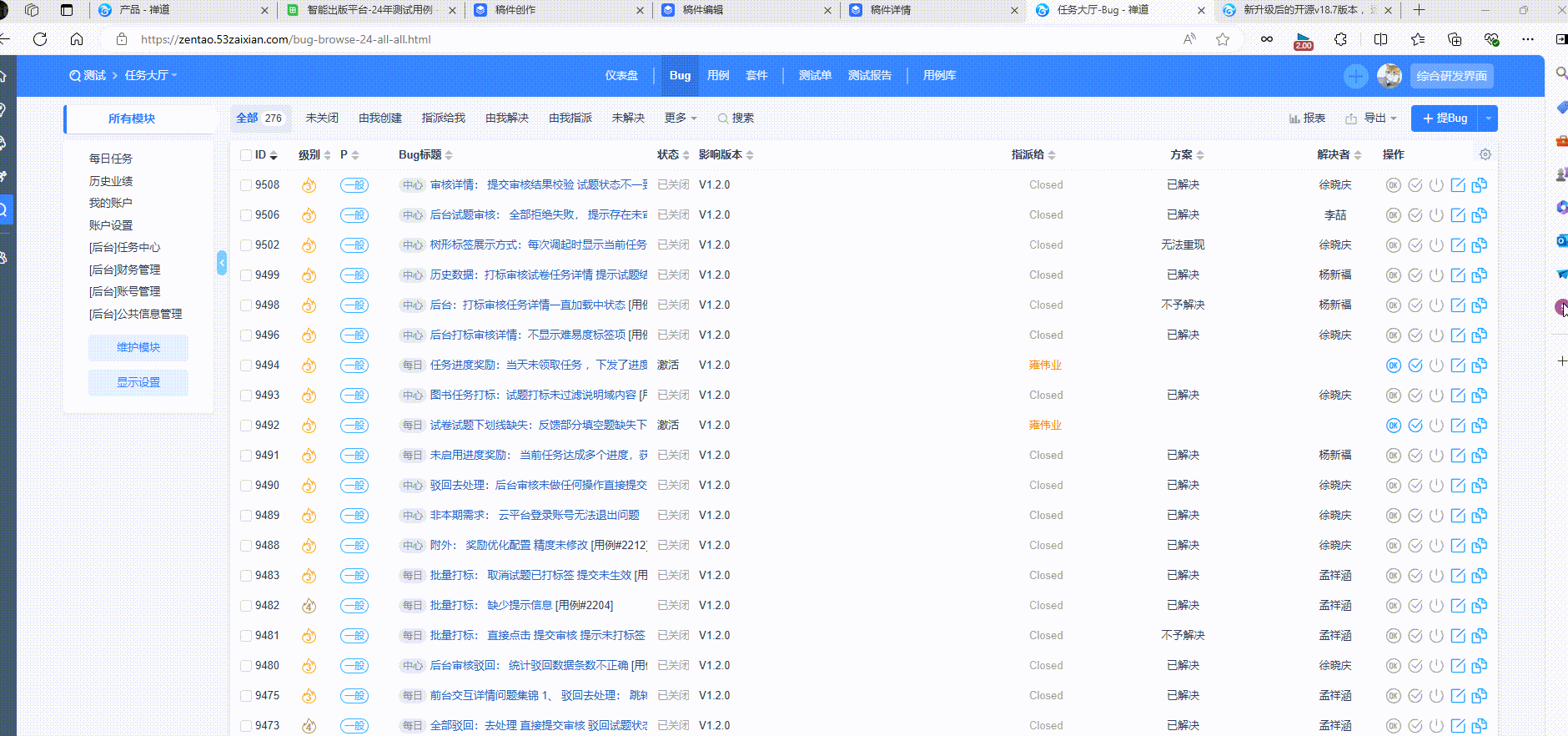Tick the checkbox for bug 9506
This screenshot has height=736, width=1568.
(246, 215)
